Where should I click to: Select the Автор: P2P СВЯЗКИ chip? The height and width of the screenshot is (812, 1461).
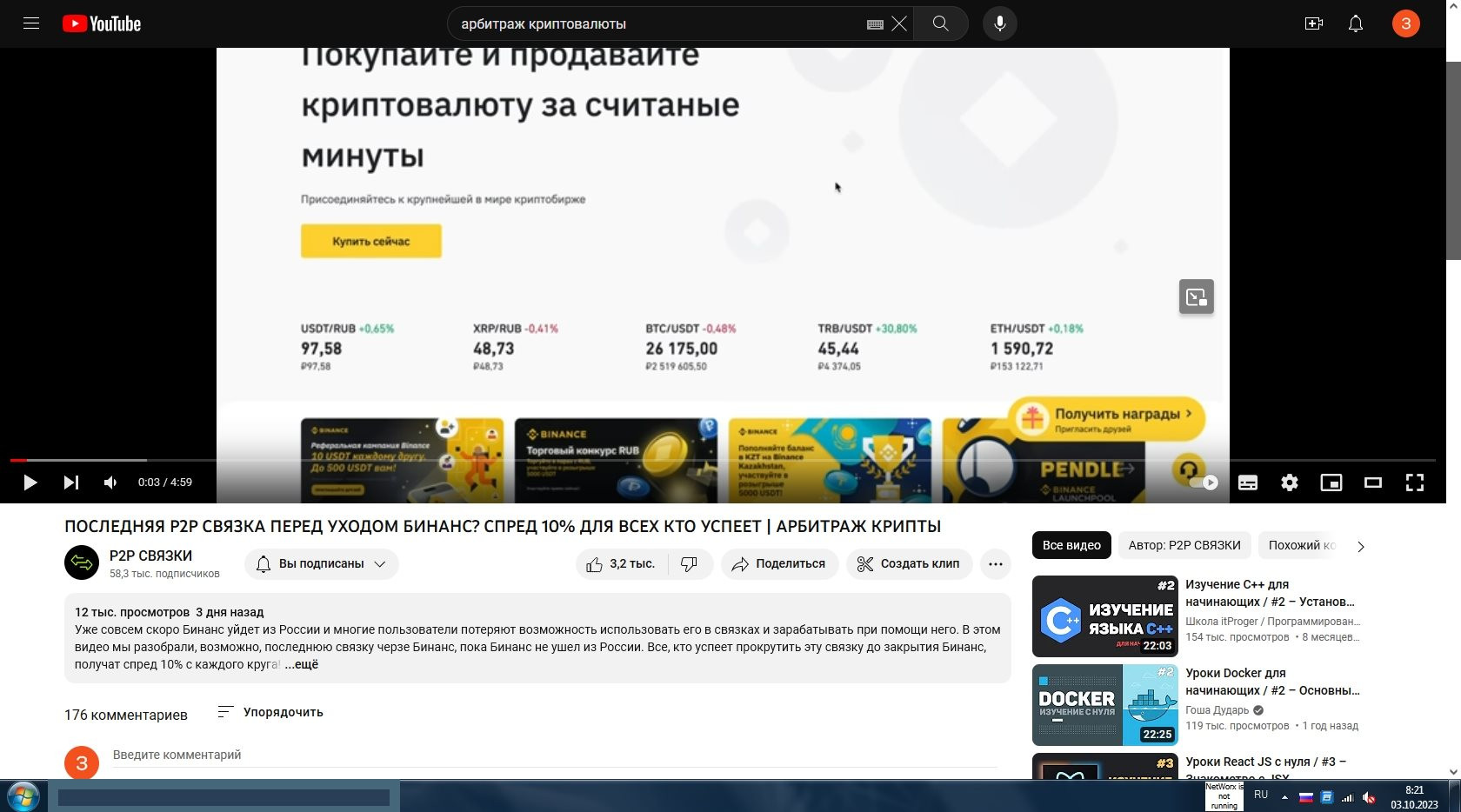tap(1184, 545)
